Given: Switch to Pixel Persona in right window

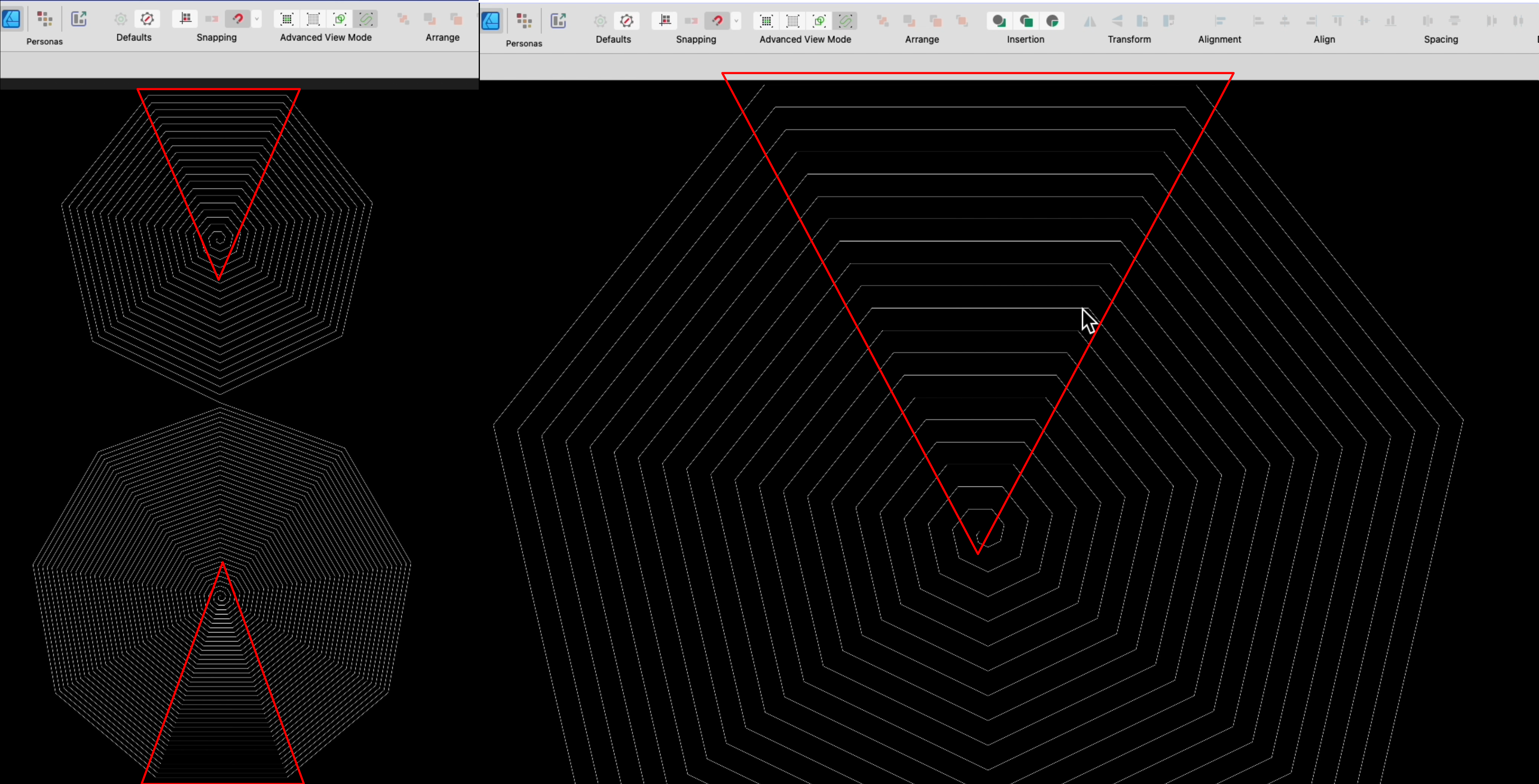Looking at the screenshot, I should pos(525,21).
